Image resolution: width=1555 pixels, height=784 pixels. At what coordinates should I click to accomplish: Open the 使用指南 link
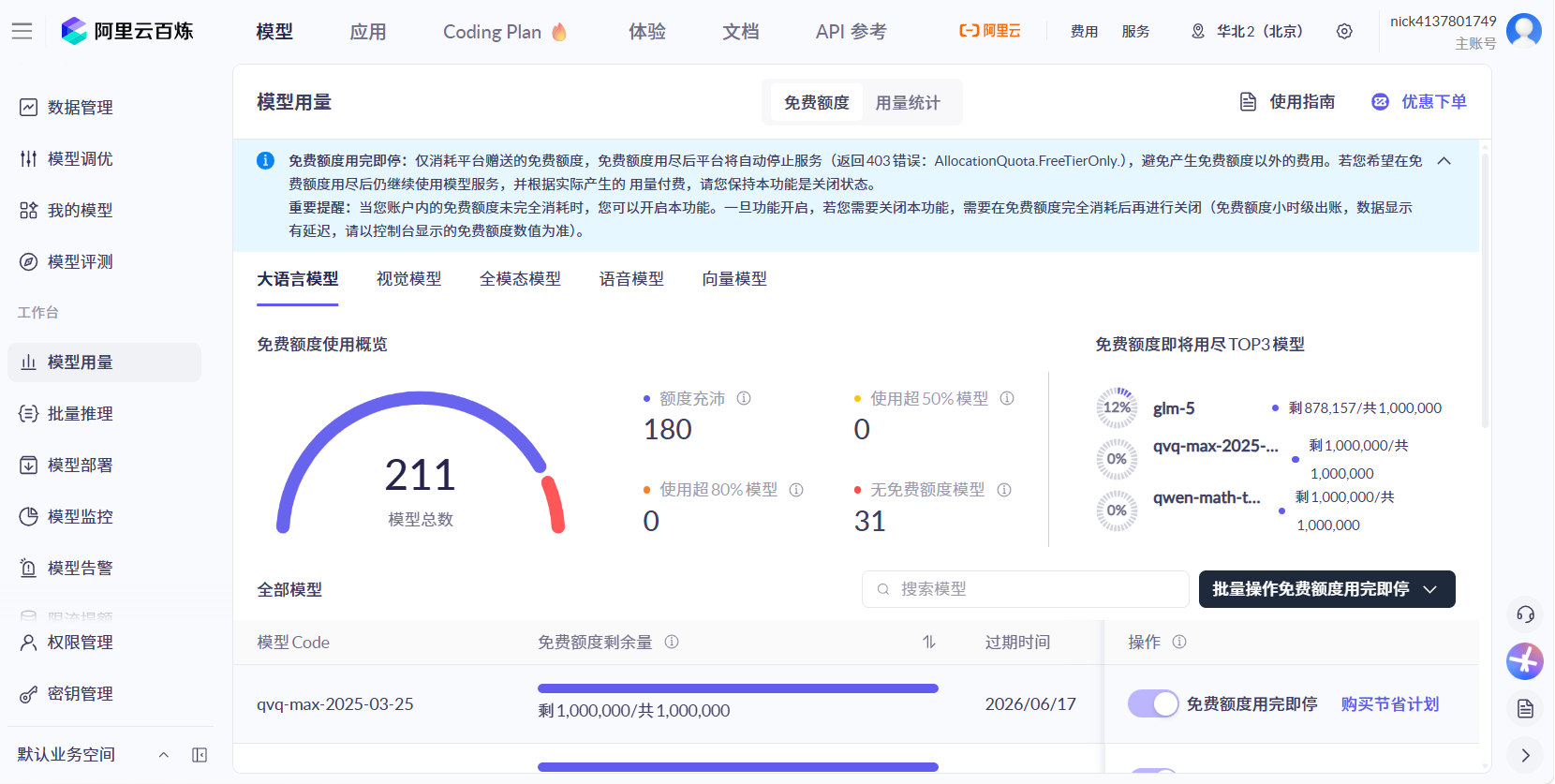coord(1287,102)
